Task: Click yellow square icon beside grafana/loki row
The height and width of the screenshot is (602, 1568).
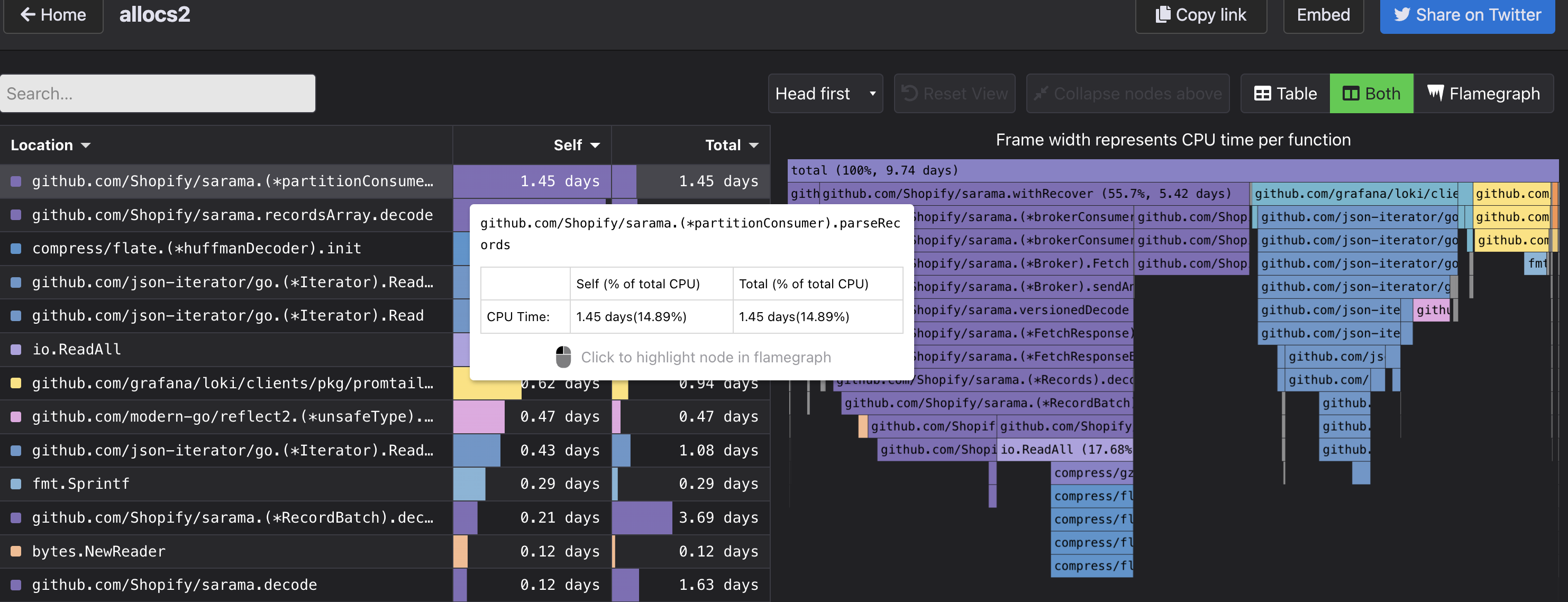Action: coord(16,383)
